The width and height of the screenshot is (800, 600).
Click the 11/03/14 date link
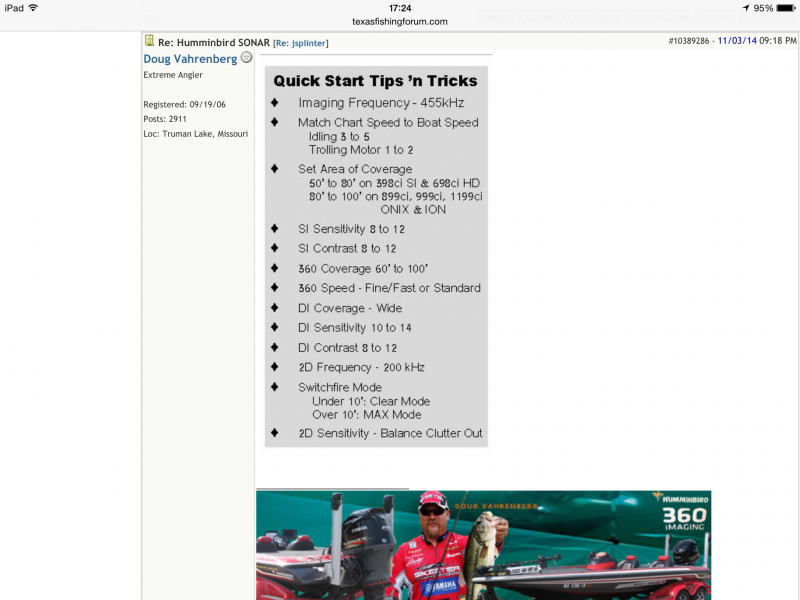pyautogui.click(x=737, y=41)
